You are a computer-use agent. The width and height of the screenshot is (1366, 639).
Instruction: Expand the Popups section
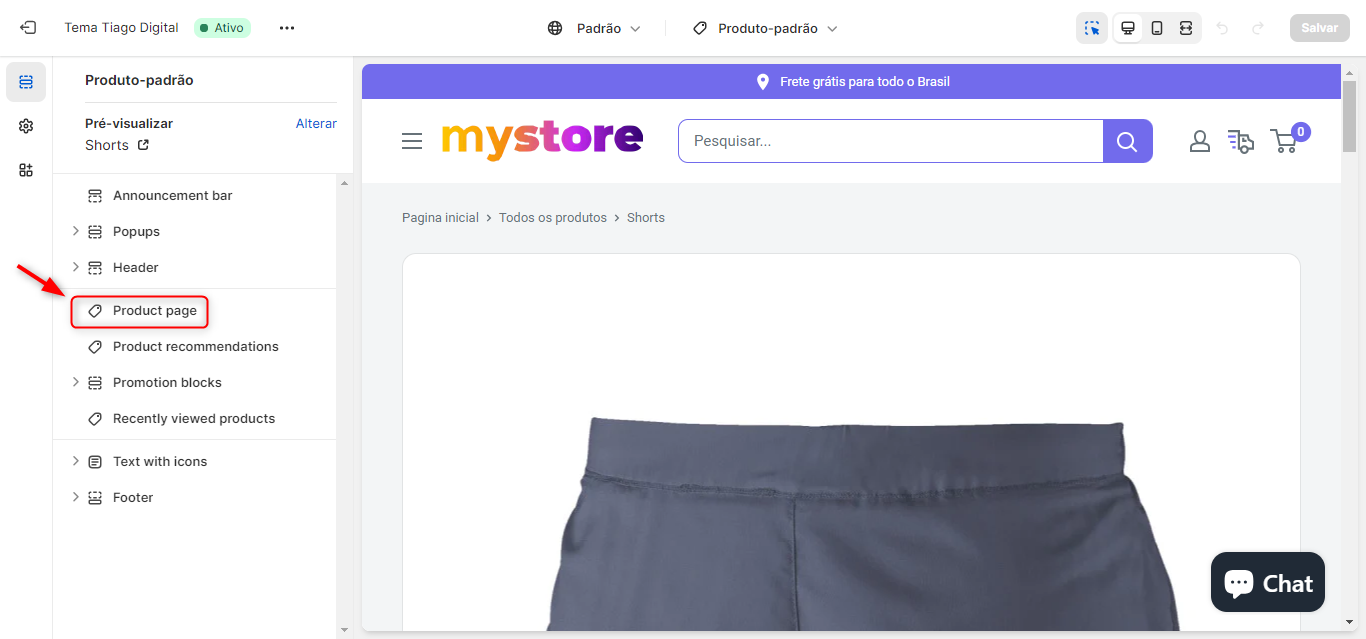(75, 231)
